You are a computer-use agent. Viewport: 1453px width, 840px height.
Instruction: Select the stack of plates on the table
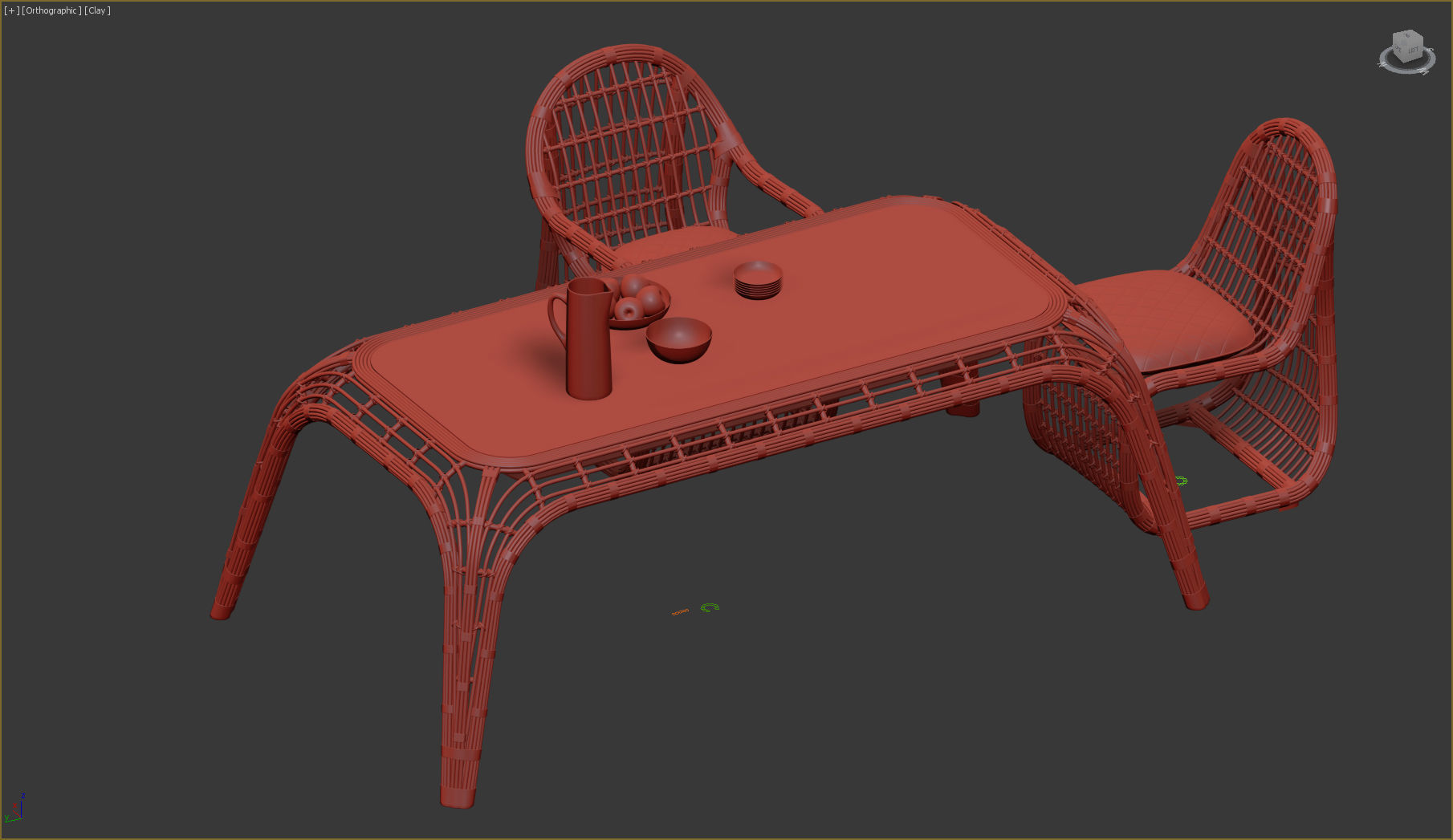click(x=758, y=279)
